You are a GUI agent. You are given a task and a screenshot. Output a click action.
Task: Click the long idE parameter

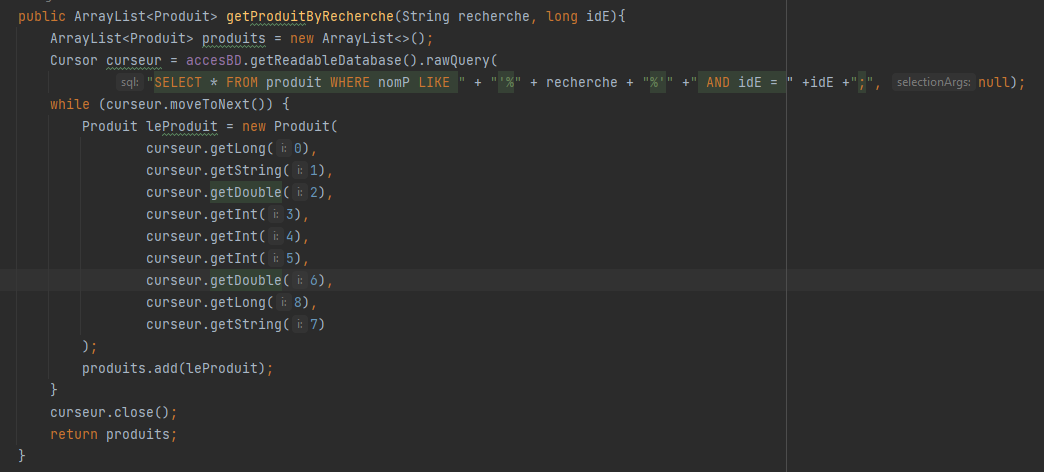click(577, 16)
